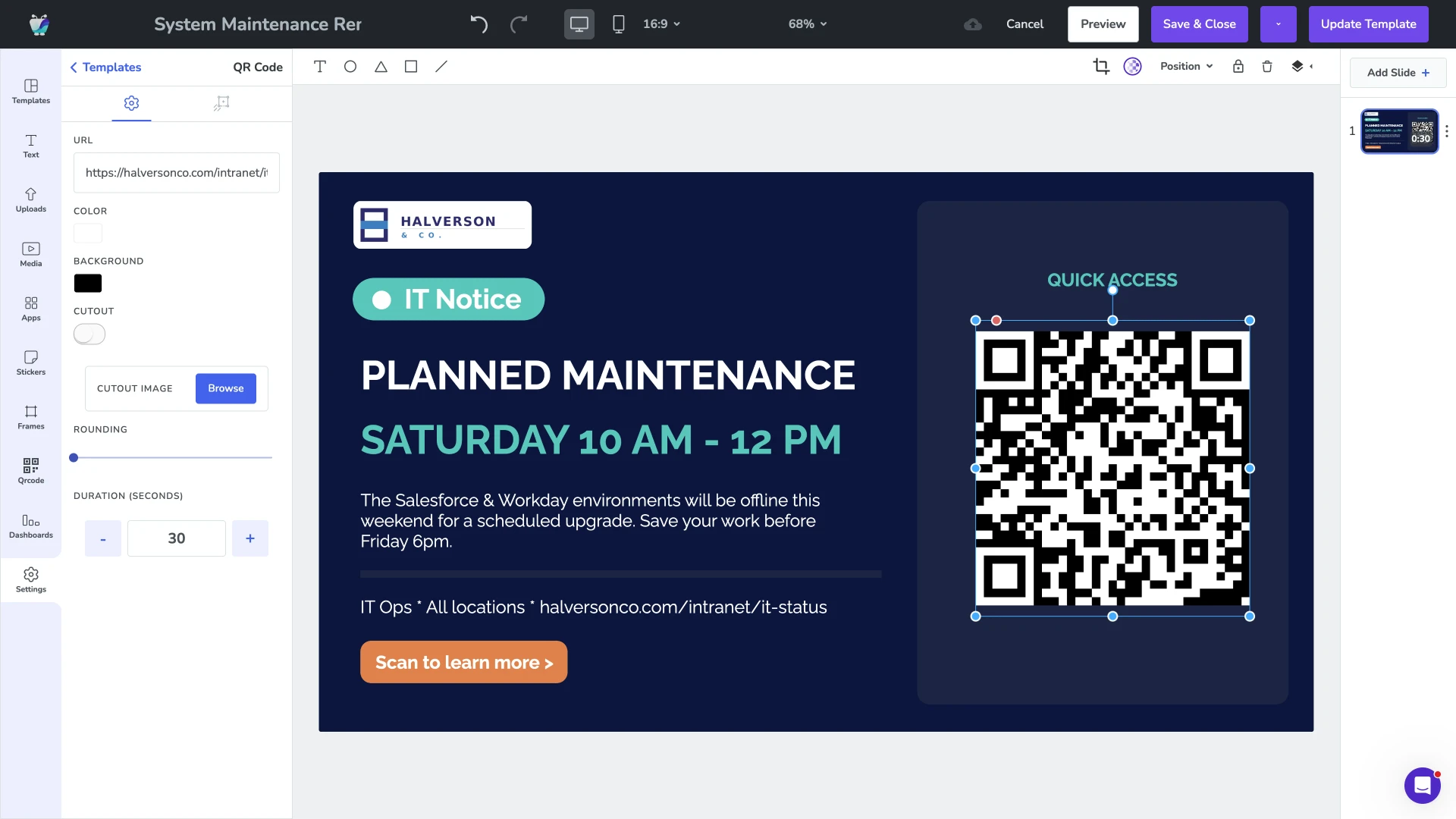Select the SATURDAY 10 AM - 12 PM text
The width and height of the screenshot is (1456, 819).
coord(601,440)
